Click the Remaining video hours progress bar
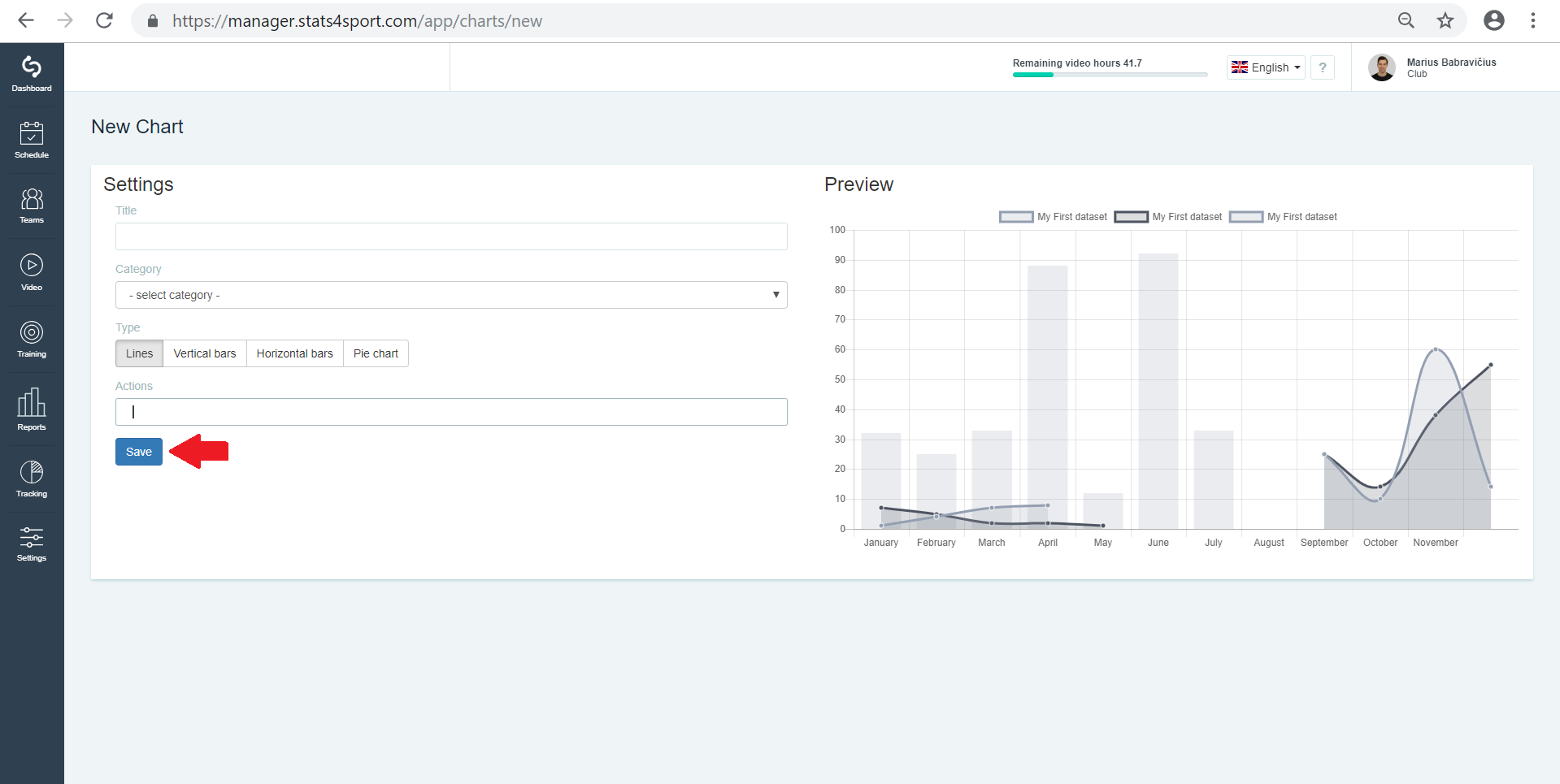This screenshot has width=1560, height=784. pos(1110,75)
